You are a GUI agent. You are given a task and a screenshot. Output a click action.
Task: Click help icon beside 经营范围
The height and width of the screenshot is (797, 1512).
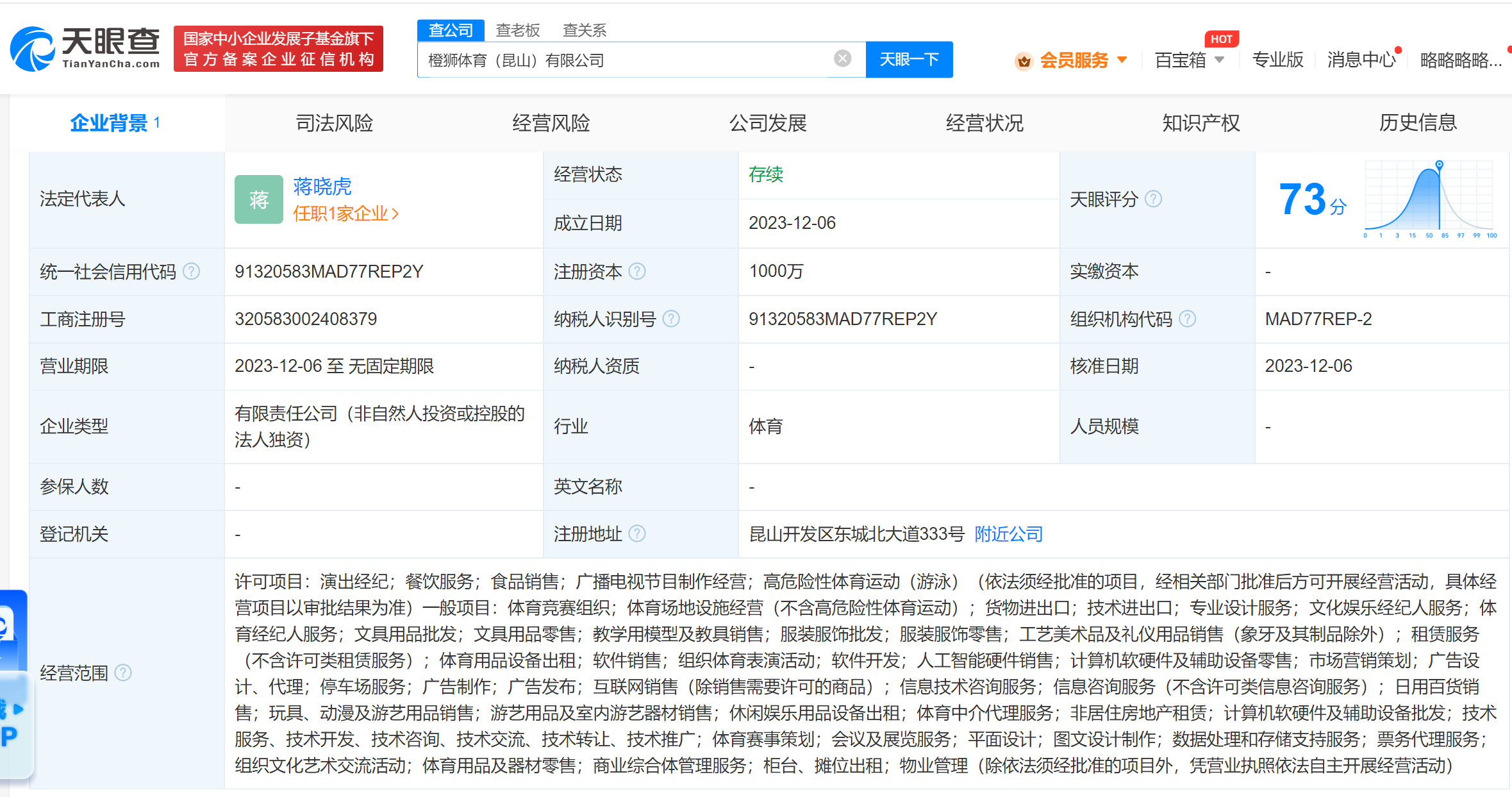(123, 673)
